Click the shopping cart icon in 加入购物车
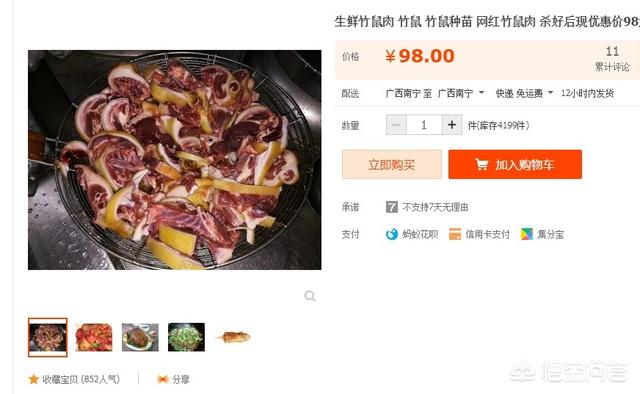This screenshot has width=640, height=394. pos(482,165)
